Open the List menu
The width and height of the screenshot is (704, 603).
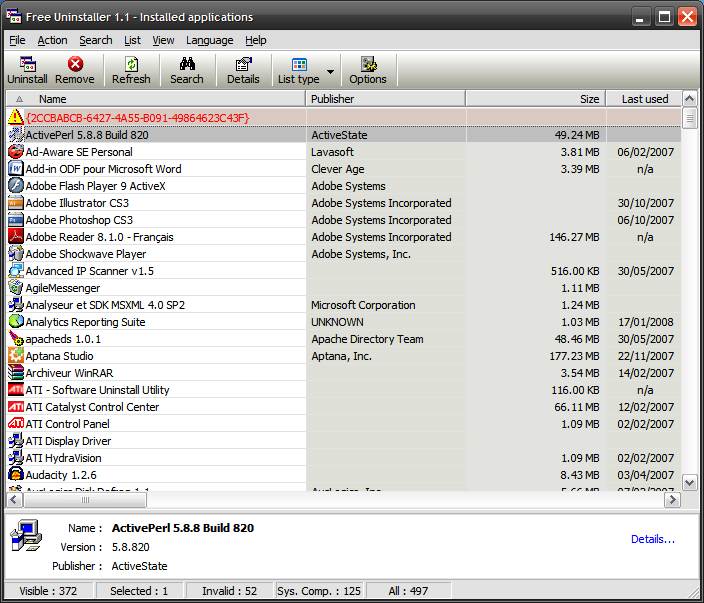(132, 40)
